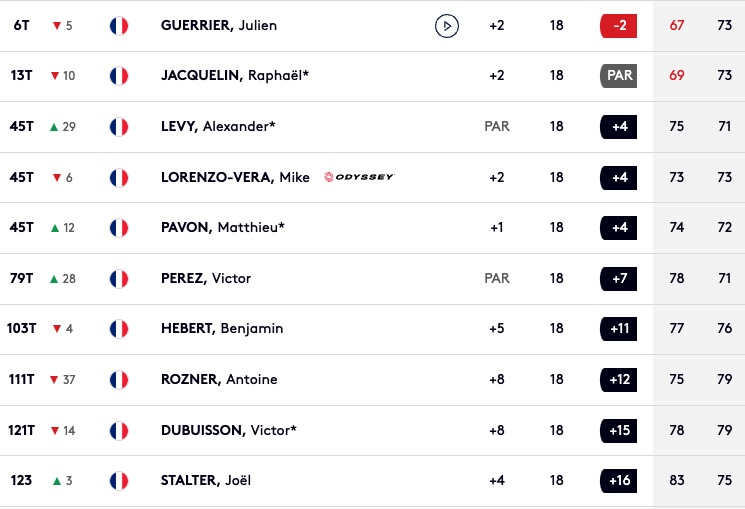This screenshot has width=745, height=509.
Task: Open player profile for LEVY, Alexander
Action: [x=218, y=126]
